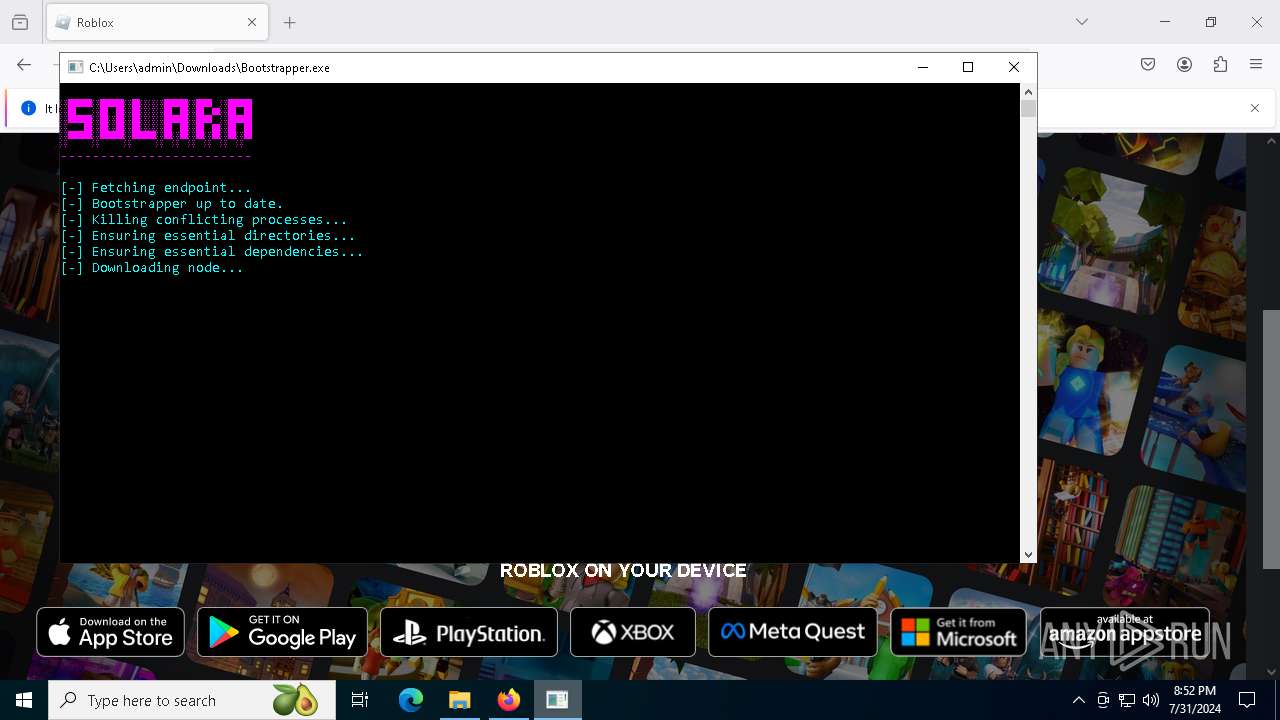Click 'Bootstrapper up to date.' line

[172, 204]
